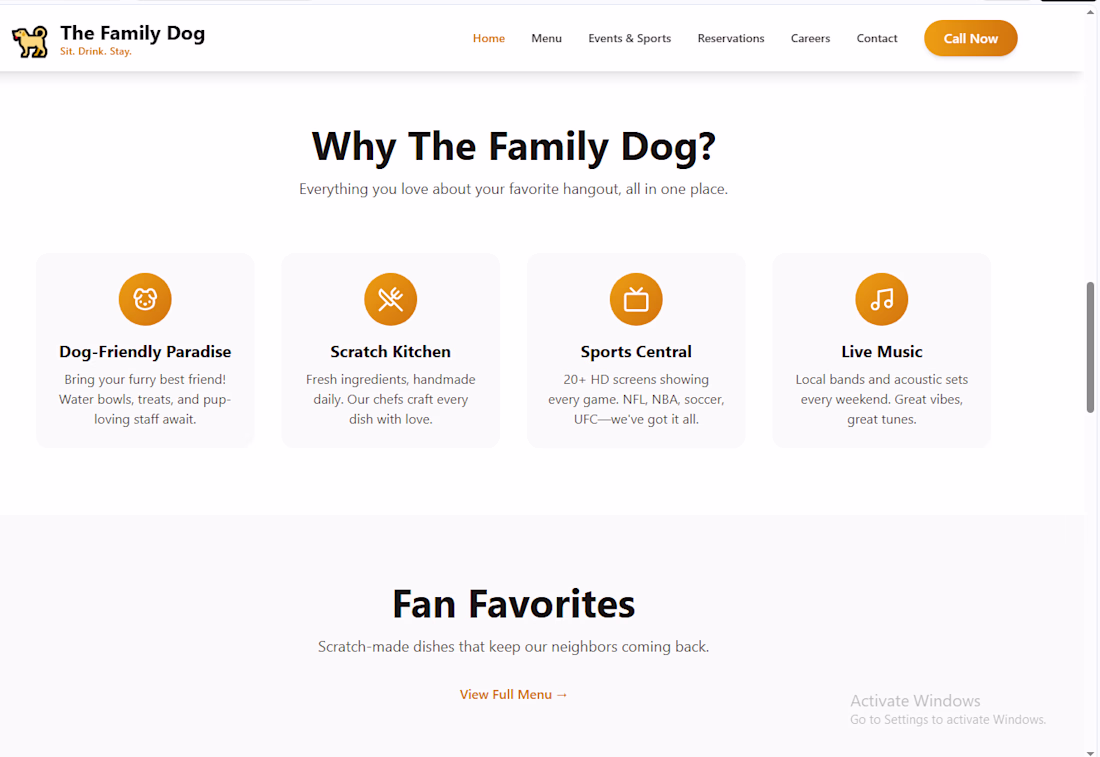Click the dog logo icon in header
Viewport: 1100px width, 757px height.
tap(30, 41)
